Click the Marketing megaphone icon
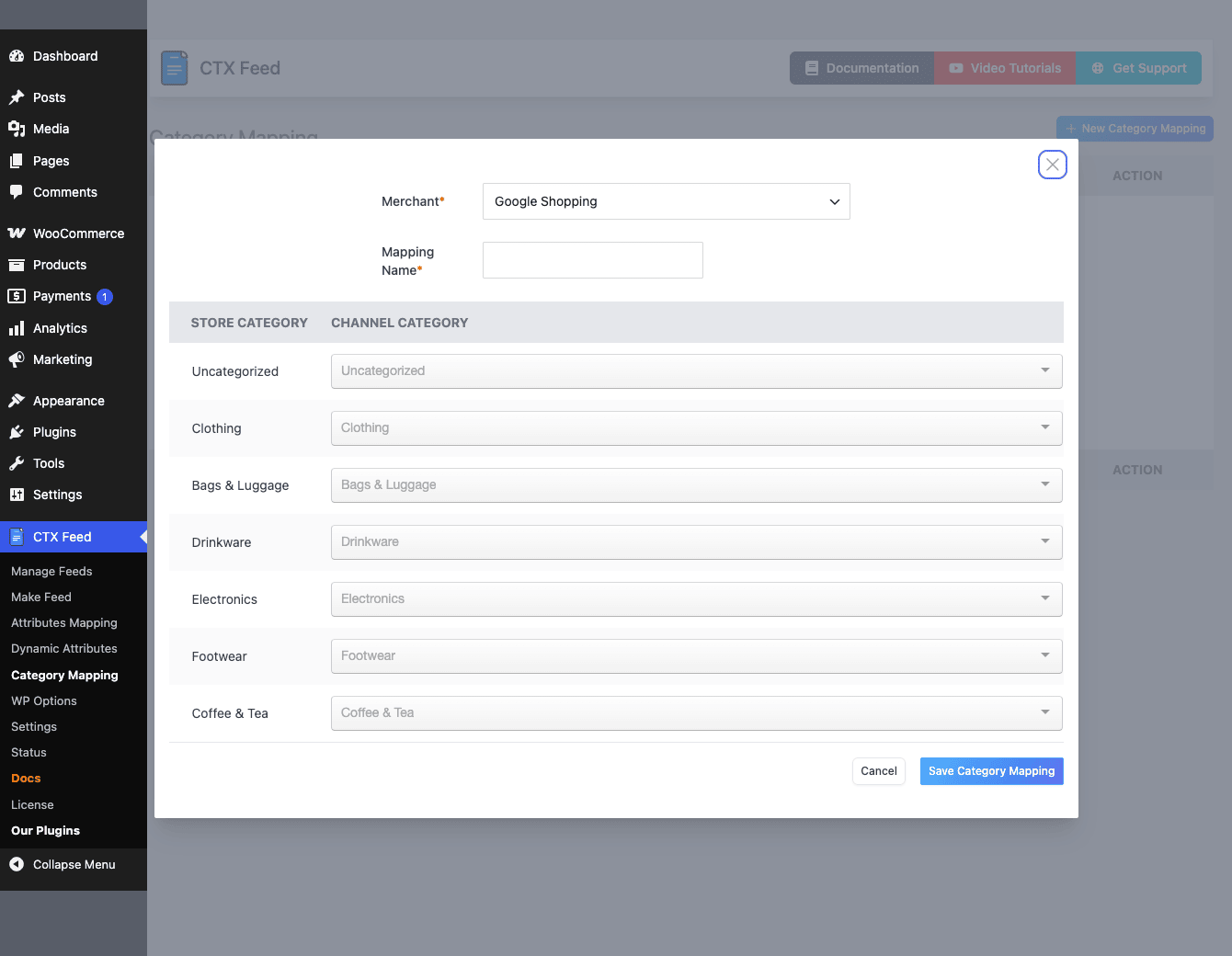The image size is (1232, 956). [x=17, y=359]
